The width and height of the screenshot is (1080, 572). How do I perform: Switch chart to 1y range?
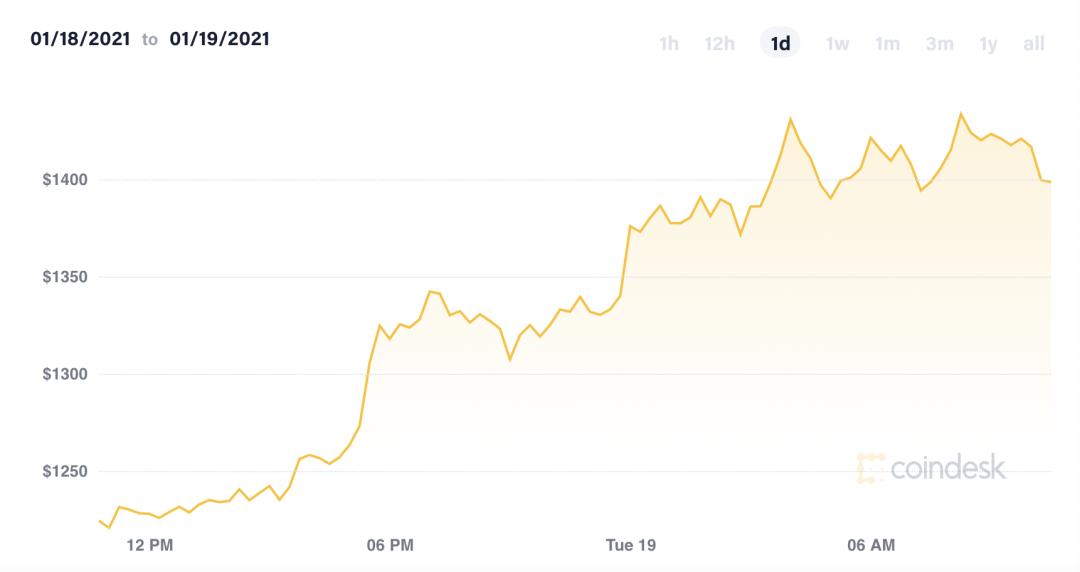(988, 44)
